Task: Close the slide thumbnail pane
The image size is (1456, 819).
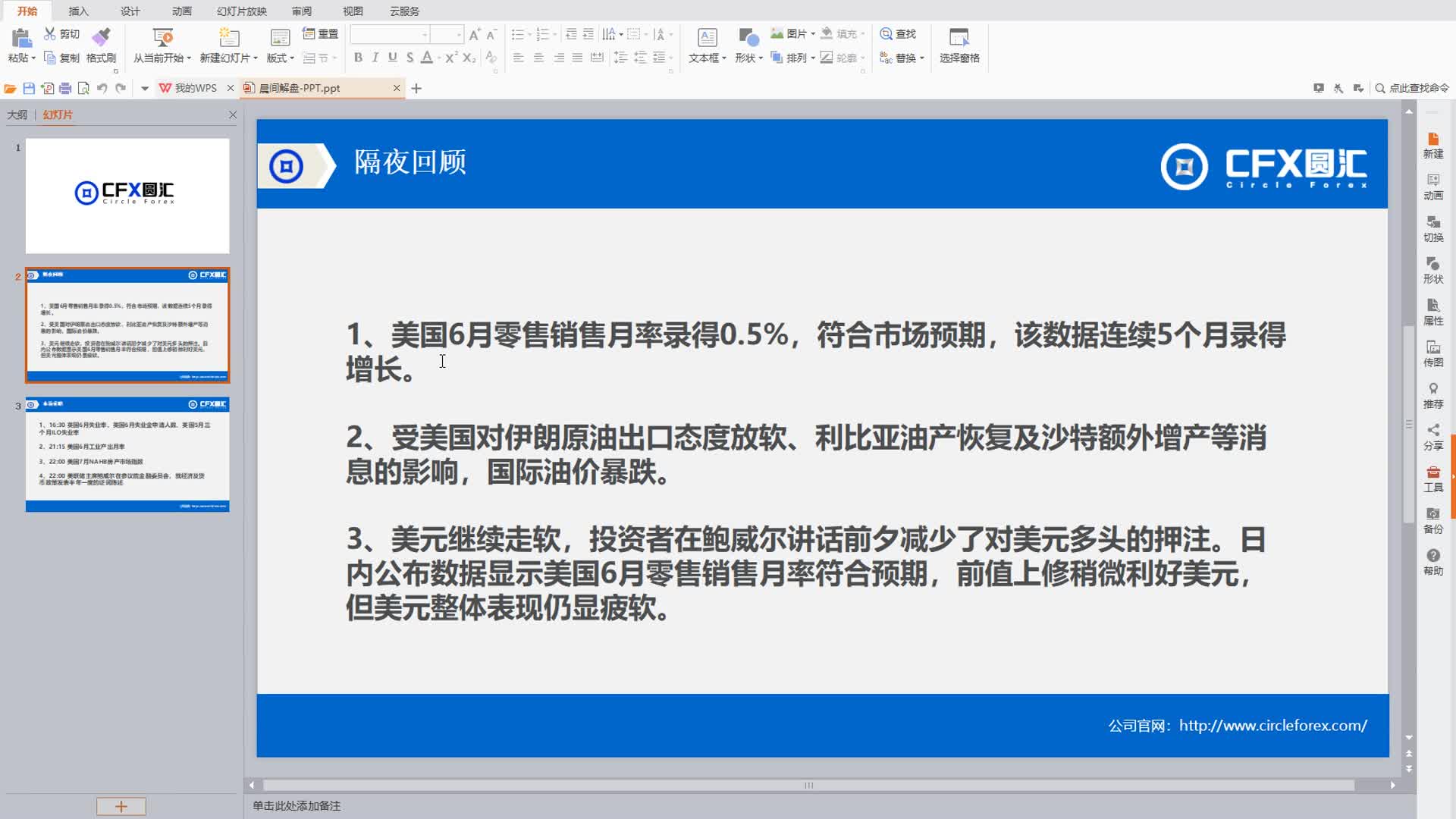Action: (233, 115)
